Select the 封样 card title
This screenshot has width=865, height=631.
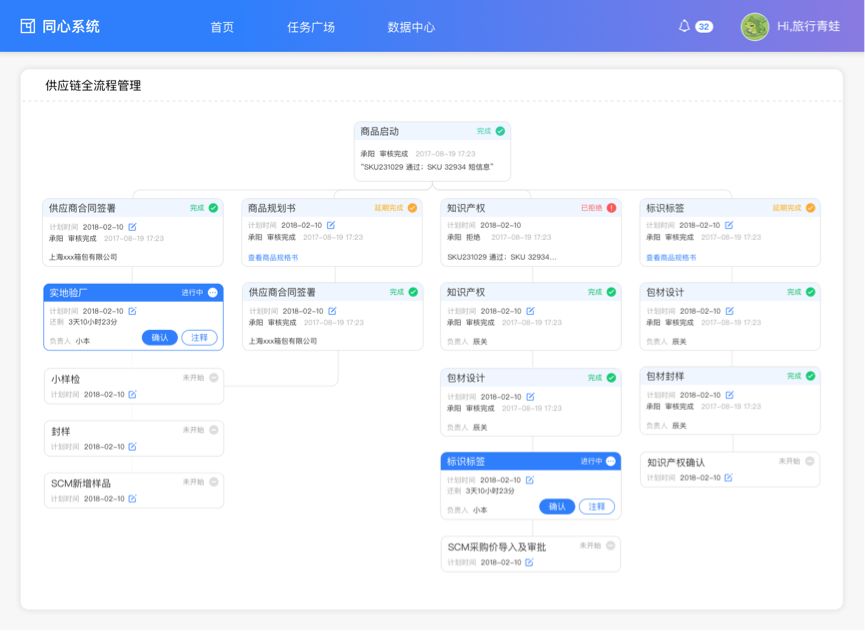pyautogui.click(x=61, y=431)
